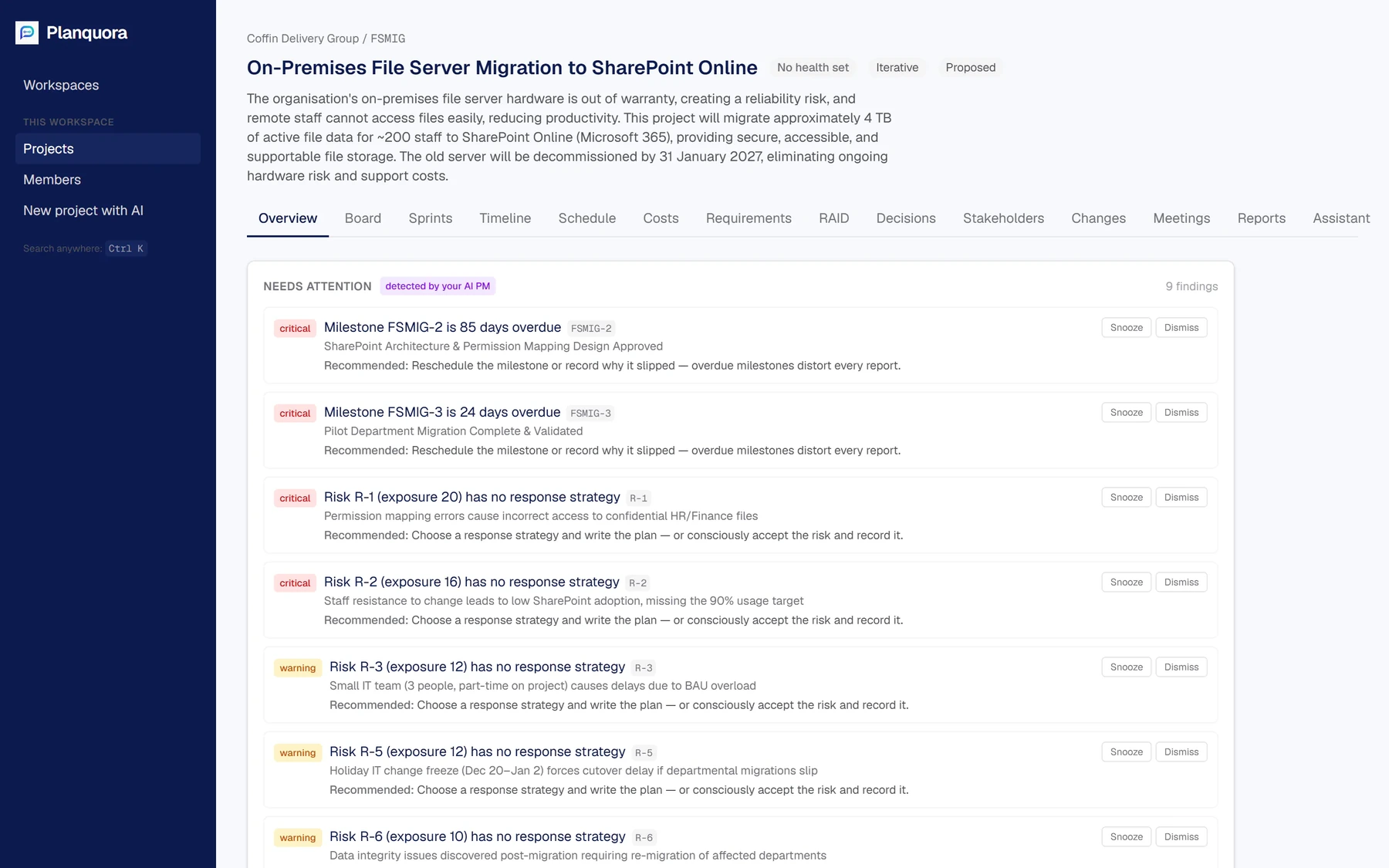Dismiss the Risk R-6 finding
Screen dimensions: 1389x868
pos(1181,837)
